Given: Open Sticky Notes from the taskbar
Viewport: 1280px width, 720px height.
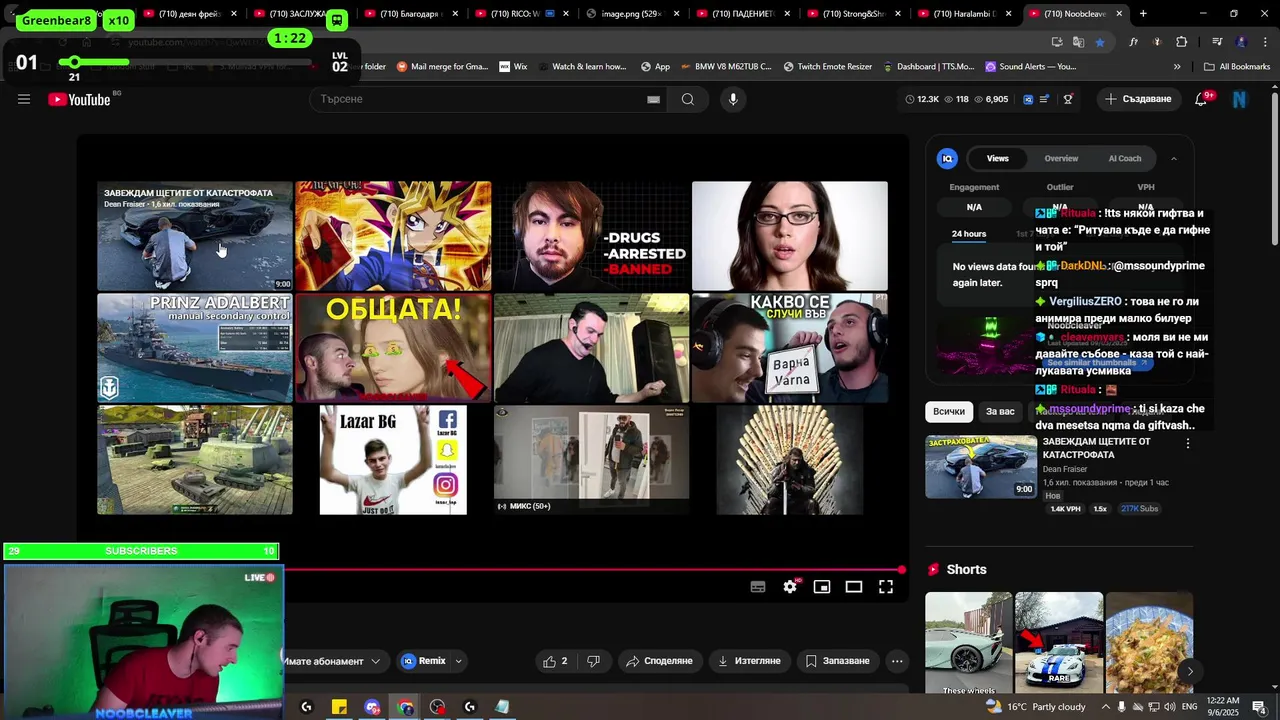Looking at the screenshot, I should (339, 707).
